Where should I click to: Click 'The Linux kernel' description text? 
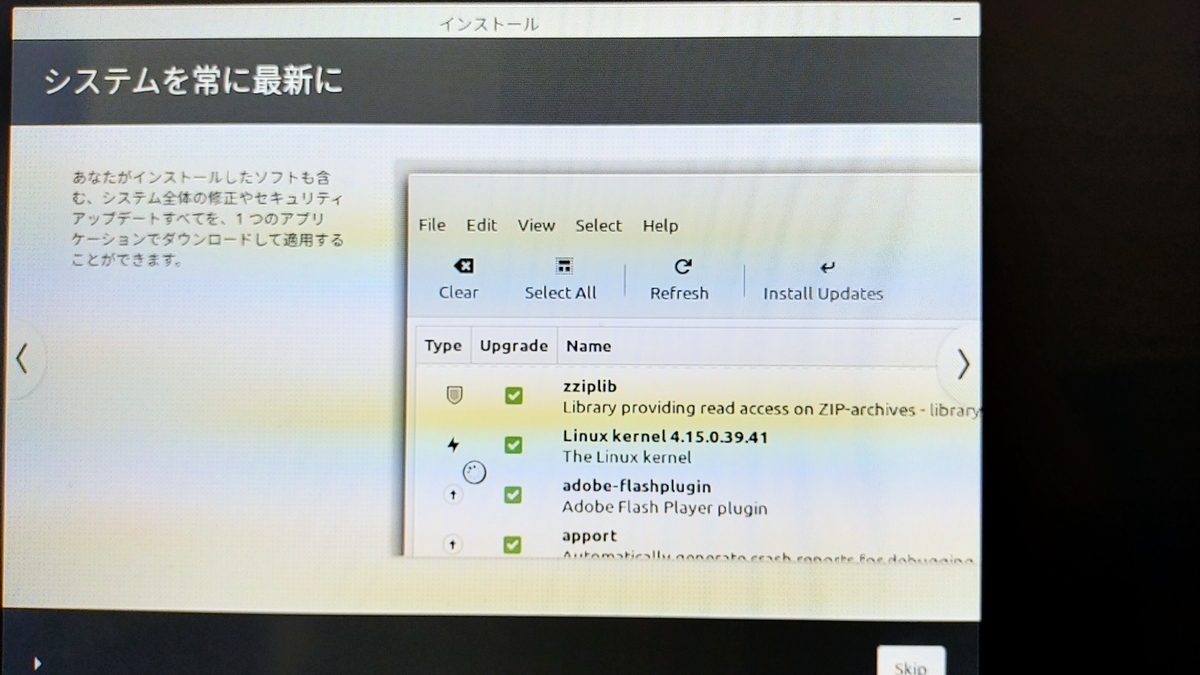[x=627, y=457]
